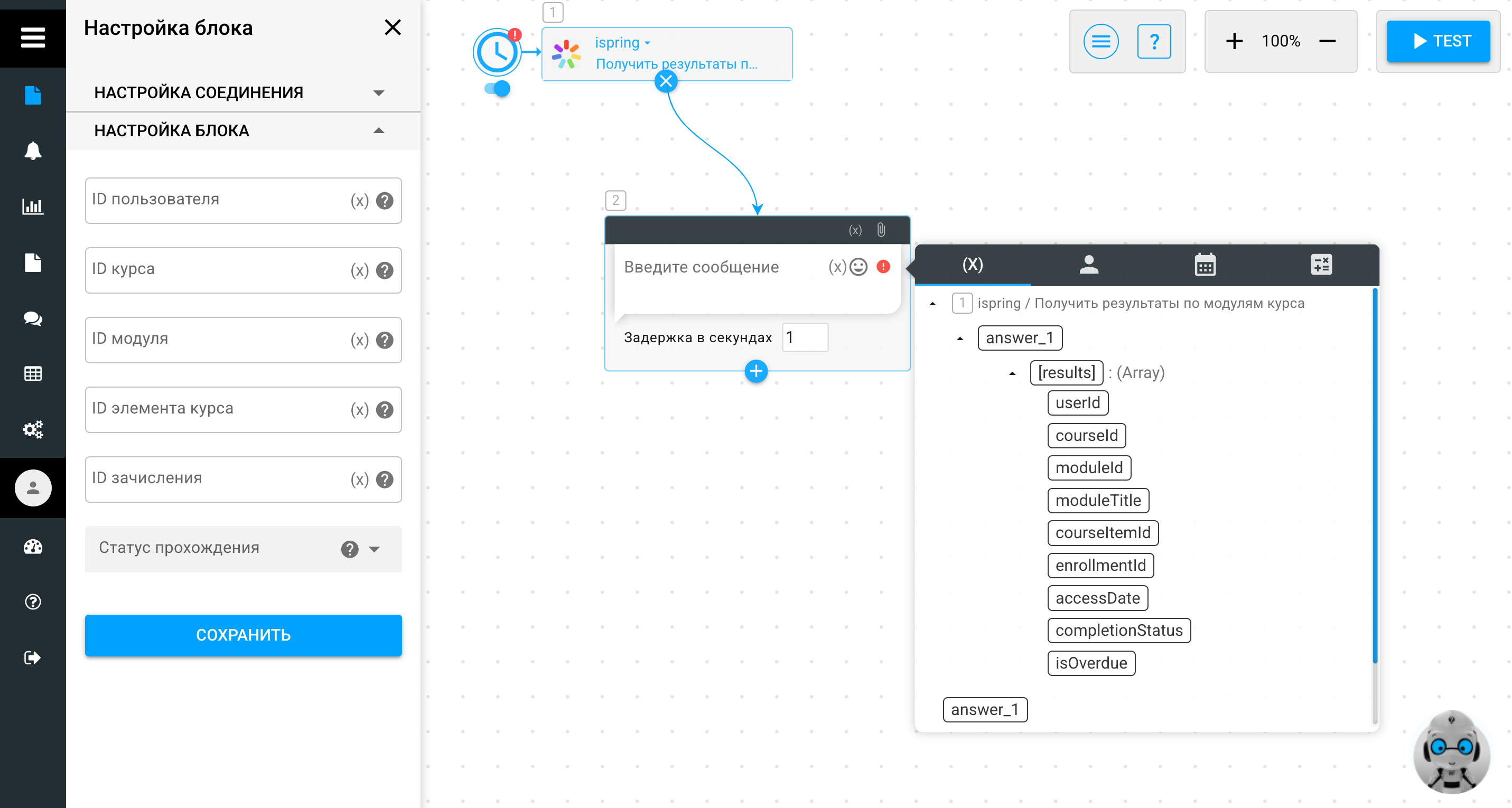Viewport: 1512px width, 808px height.
Task: Open the hamburger menu in sidebar
Action: [33, 37]
